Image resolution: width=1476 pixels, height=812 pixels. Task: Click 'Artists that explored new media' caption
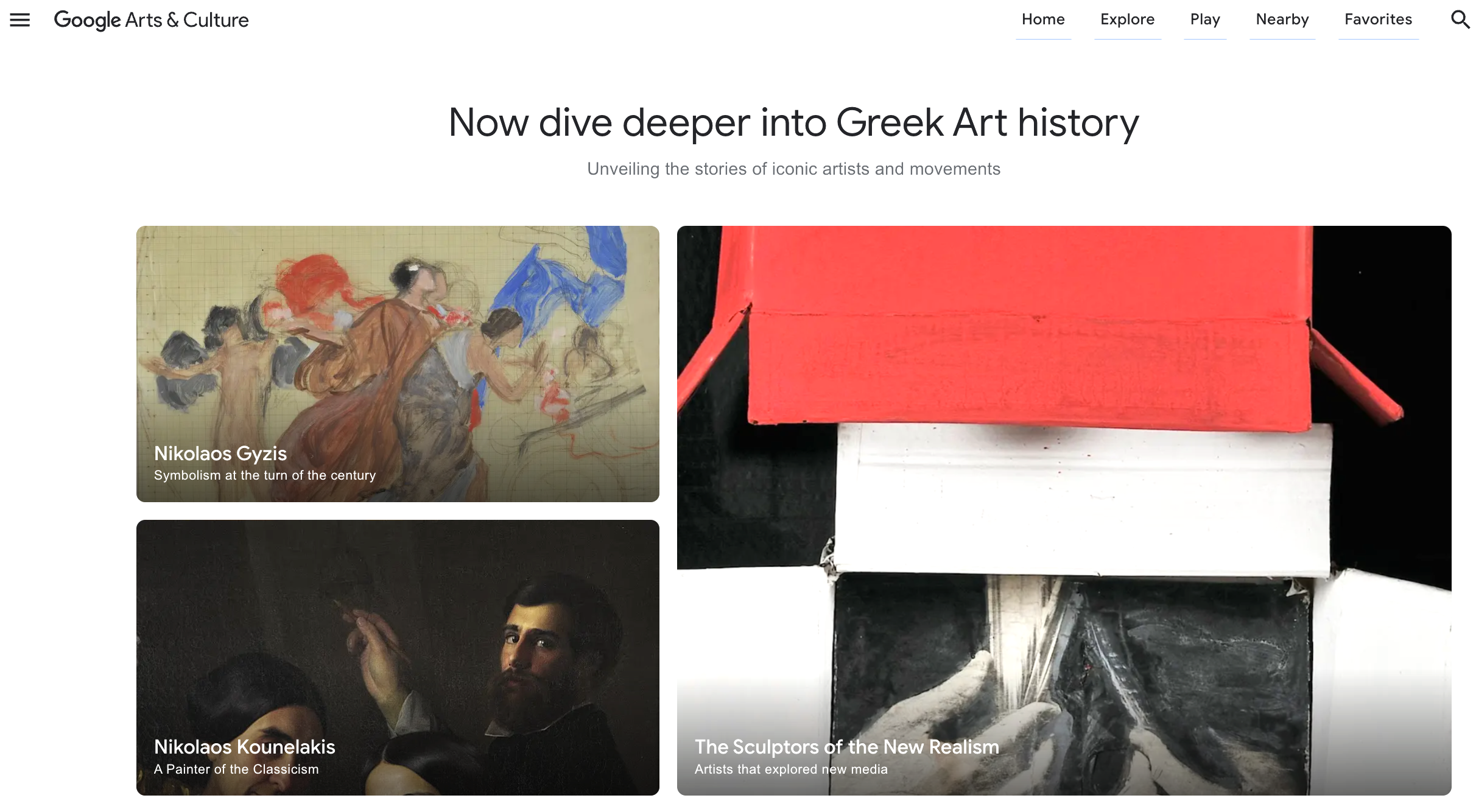(791, 769)
